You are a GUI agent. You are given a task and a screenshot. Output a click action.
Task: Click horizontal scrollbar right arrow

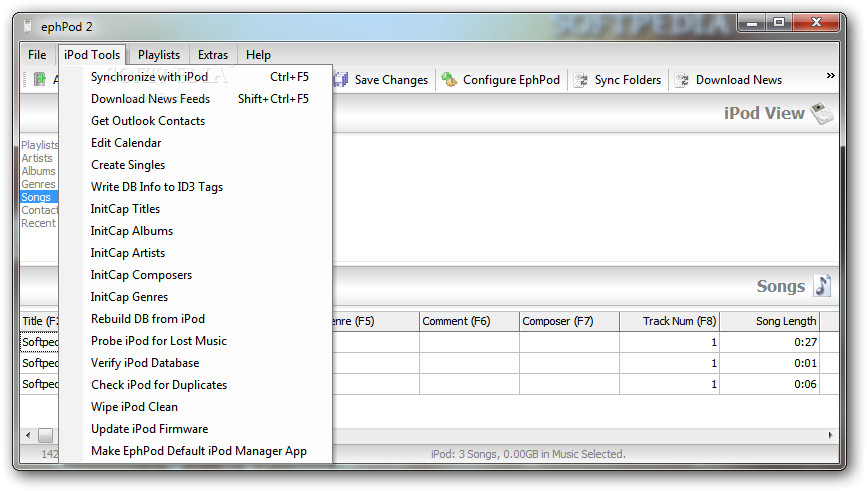(831, 436)
